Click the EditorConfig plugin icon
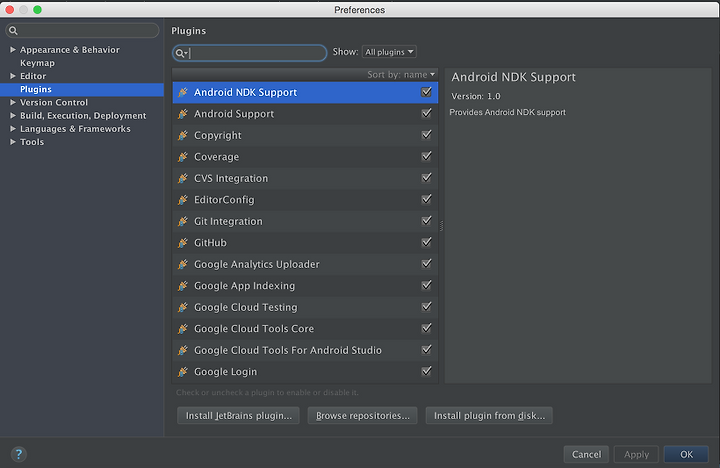The height and width of the screenshot is (468, 720). click(x=183, y=200)
